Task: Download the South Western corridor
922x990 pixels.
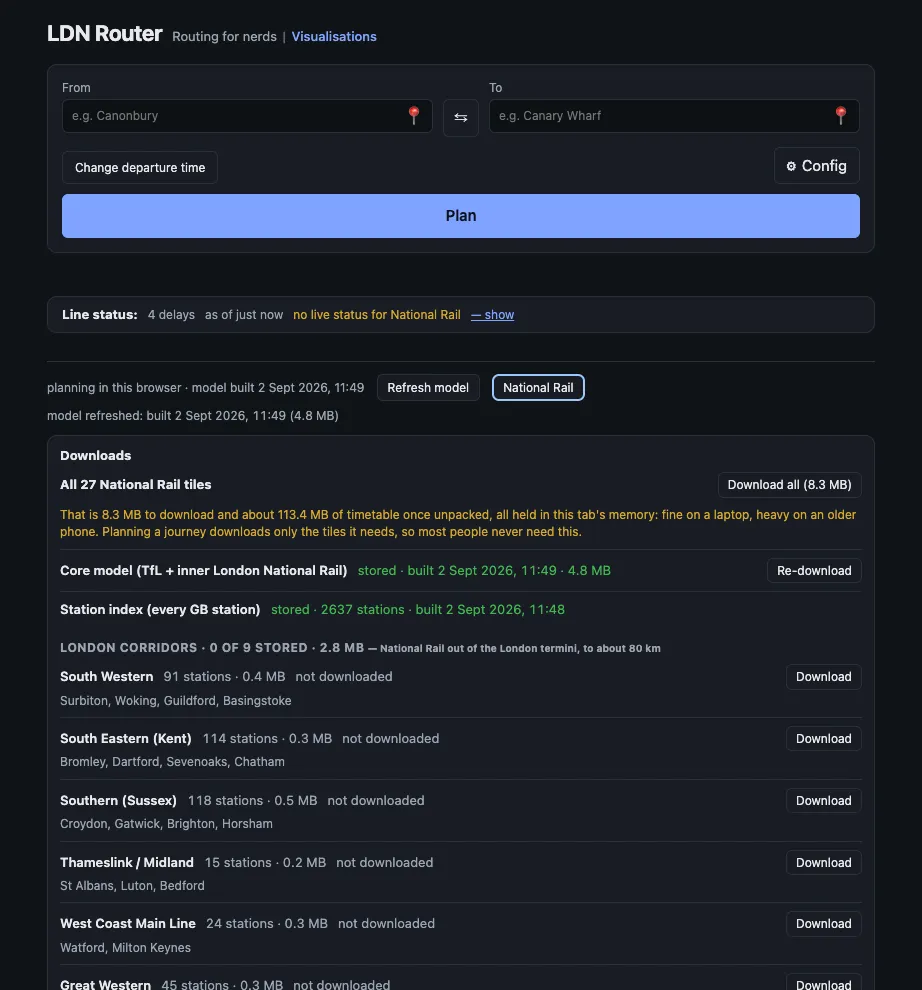Action: (x=823, y=677)
